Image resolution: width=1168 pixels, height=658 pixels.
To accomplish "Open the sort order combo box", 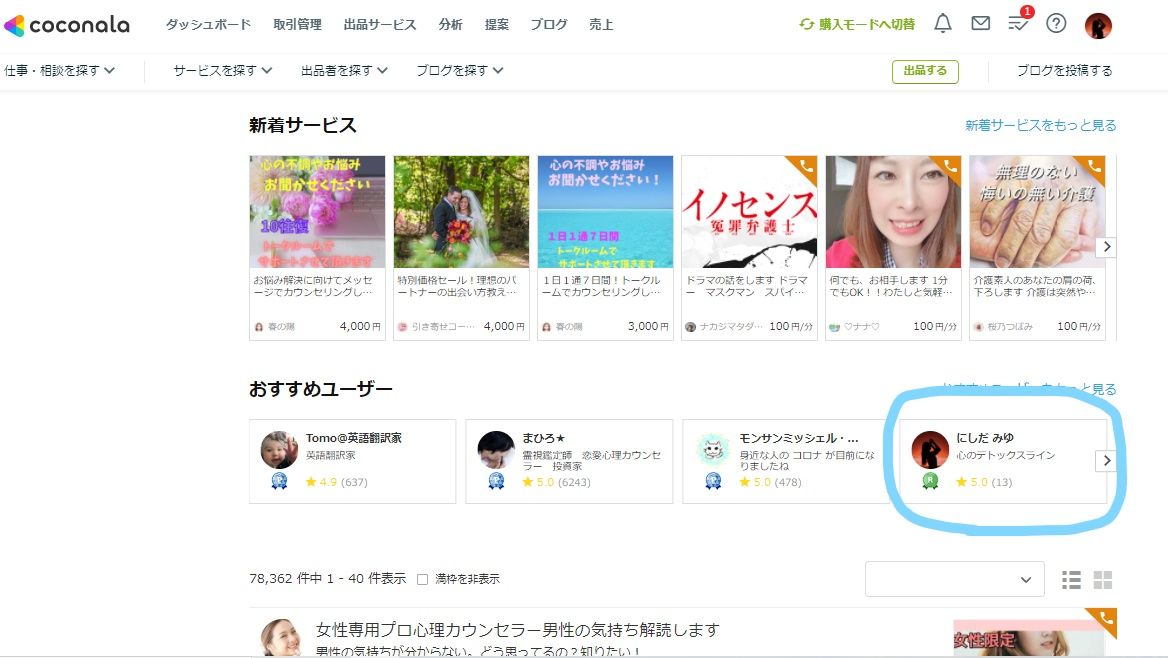I will point(954,579).
